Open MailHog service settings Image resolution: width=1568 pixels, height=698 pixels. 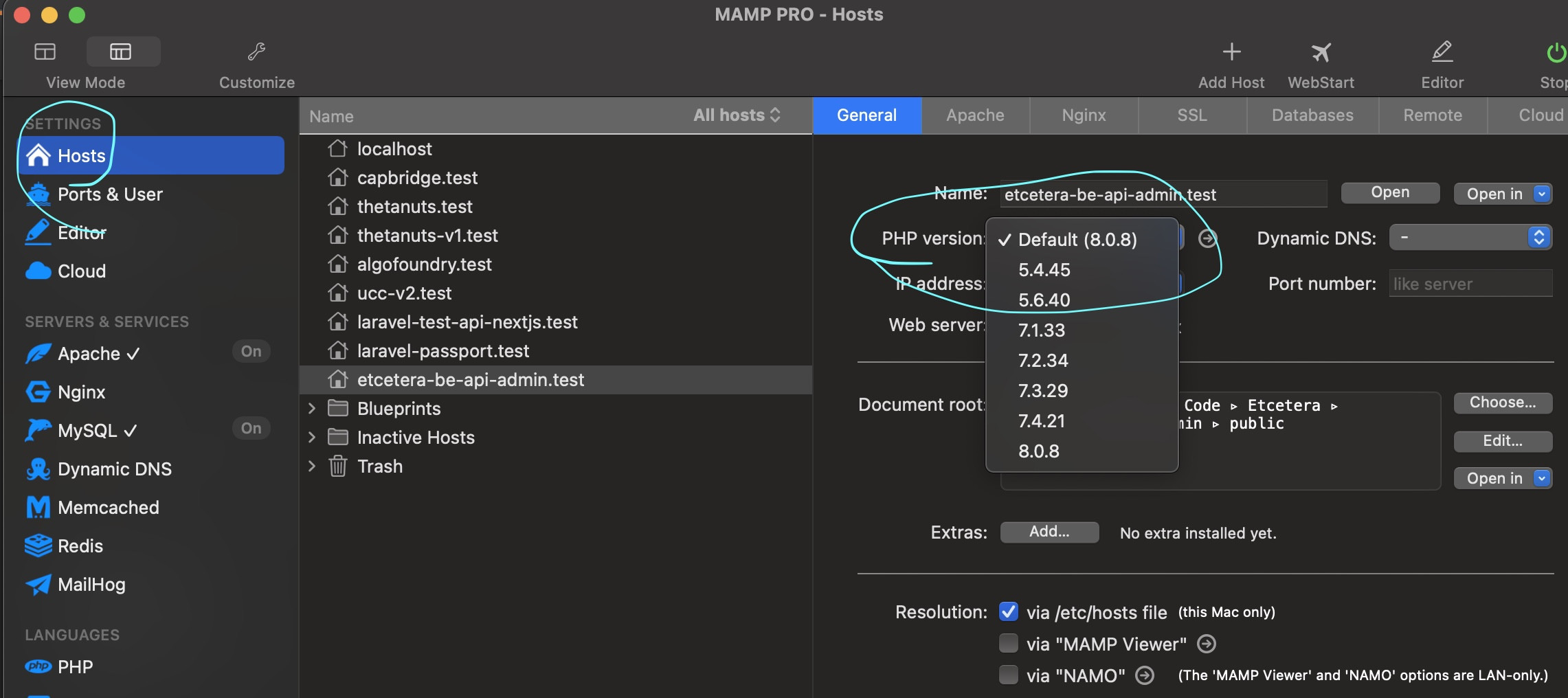click(91, 585)
